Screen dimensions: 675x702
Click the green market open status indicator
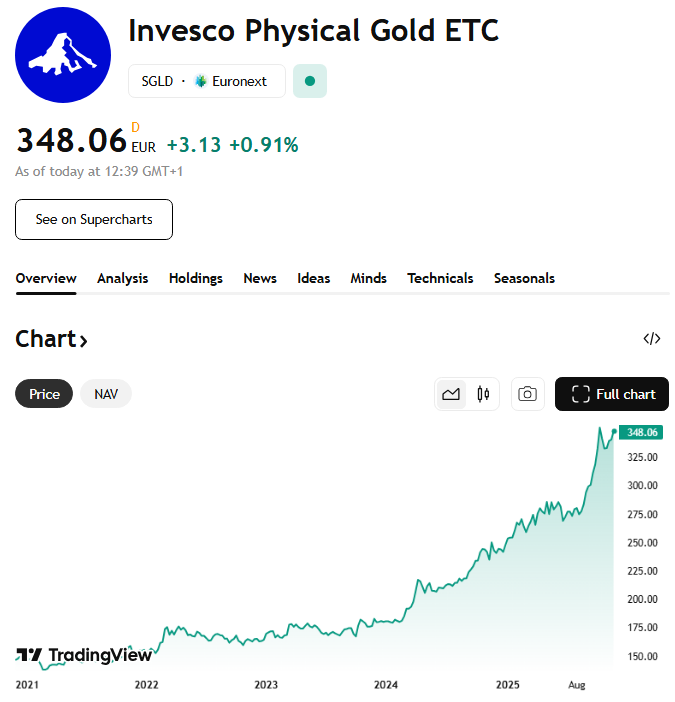point(310,81)
